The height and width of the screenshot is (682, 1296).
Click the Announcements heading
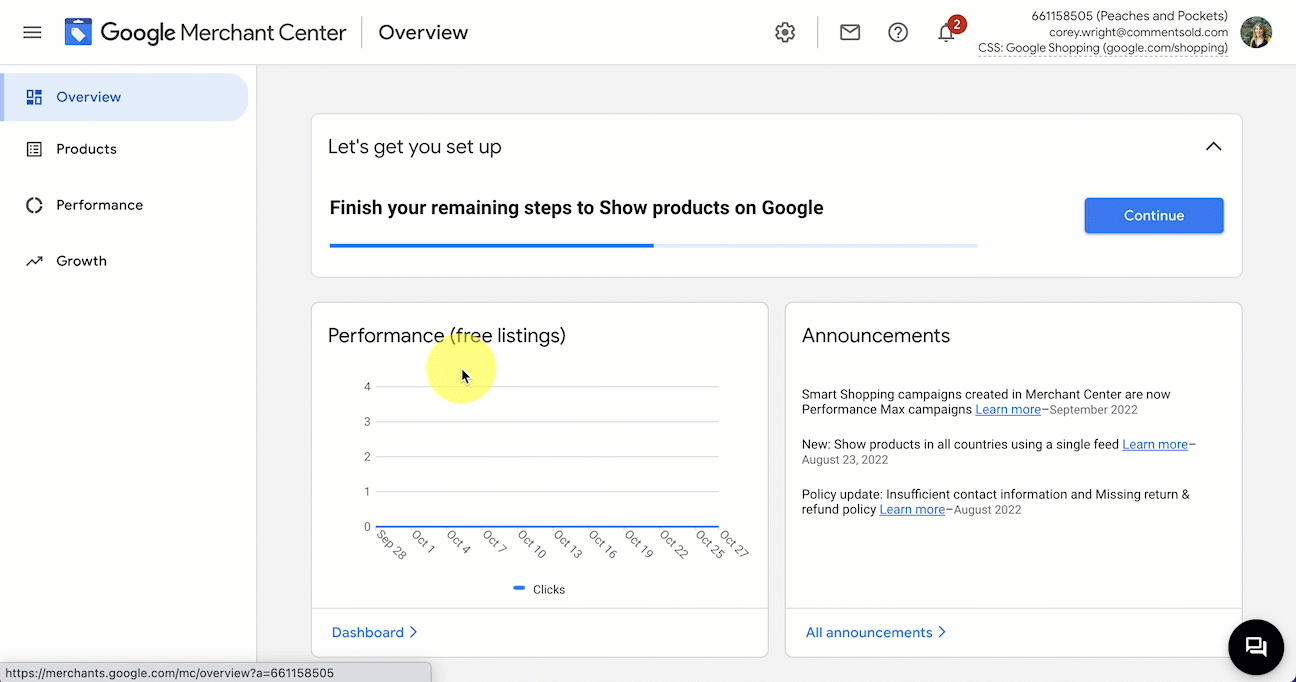pos(876,336)
